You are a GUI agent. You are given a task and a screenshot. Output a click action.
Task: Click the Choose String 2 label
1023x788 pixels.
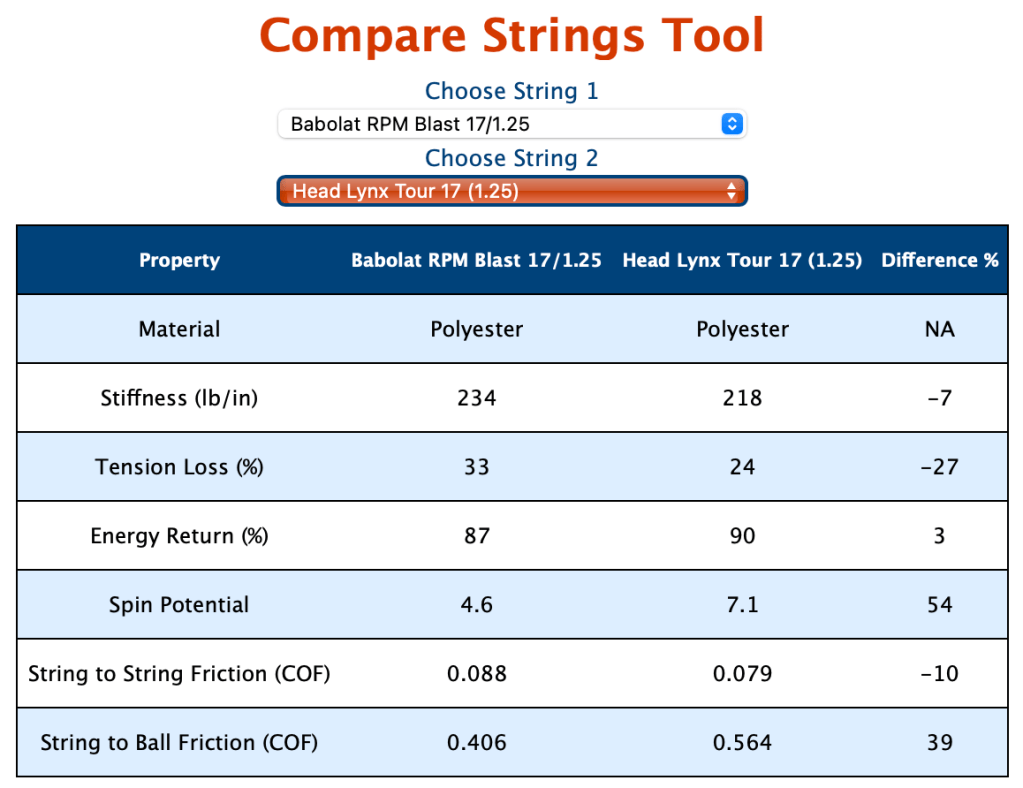click(x=511, y=158)
